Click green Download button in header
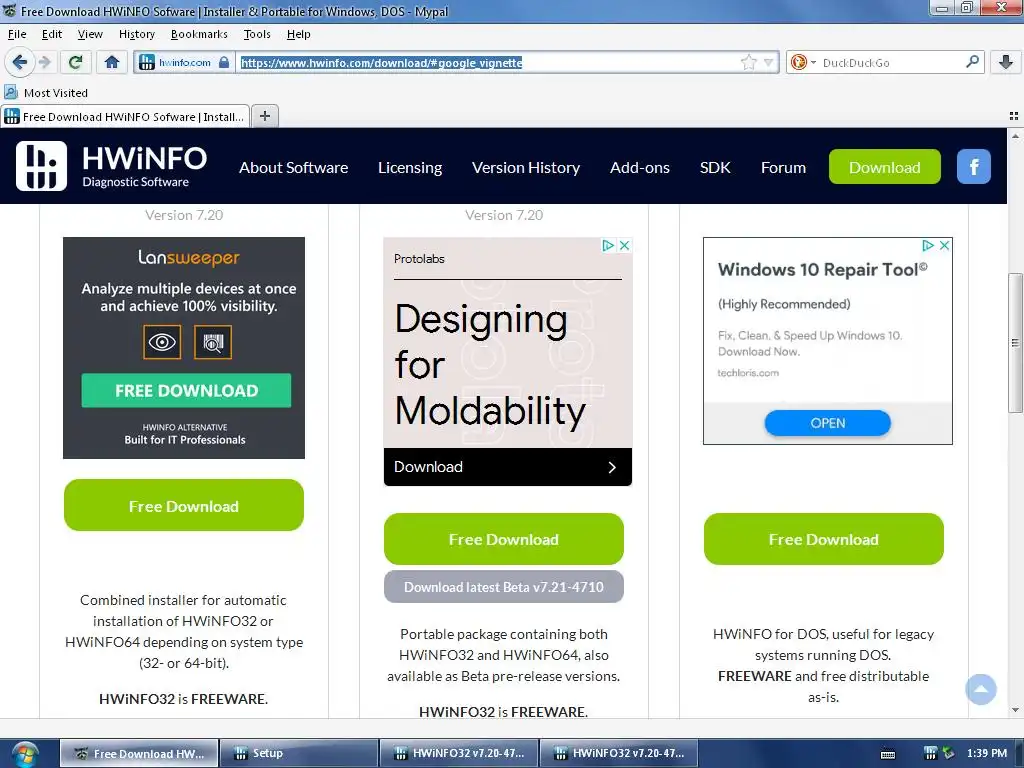 pyautogui.click(x=884, y=167)
